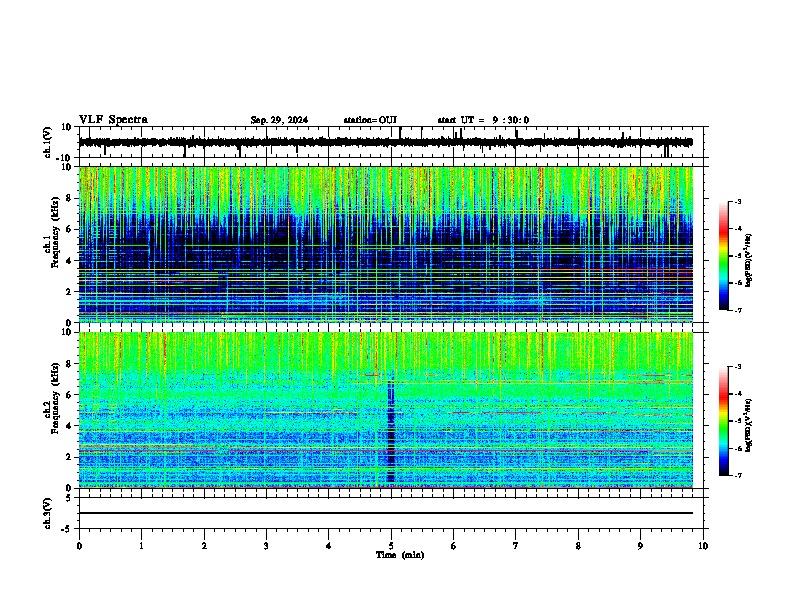The width and height of the screenshot is (792, 612).
Task: Select the date text "Sep. 29, 2024"
Action: tap(279, 120)
